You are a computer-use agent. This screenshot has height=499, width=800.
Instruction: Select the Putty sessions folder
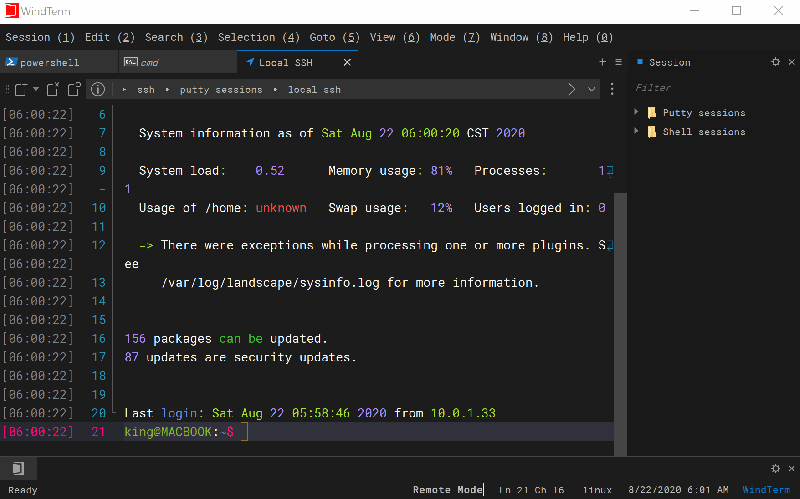[704, 113]
